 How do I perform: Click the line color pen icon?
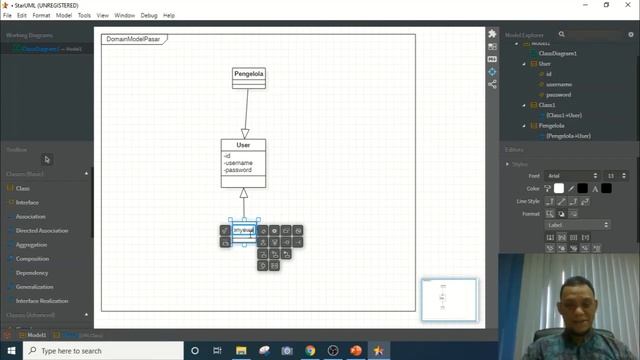click(x=571, y=188)
